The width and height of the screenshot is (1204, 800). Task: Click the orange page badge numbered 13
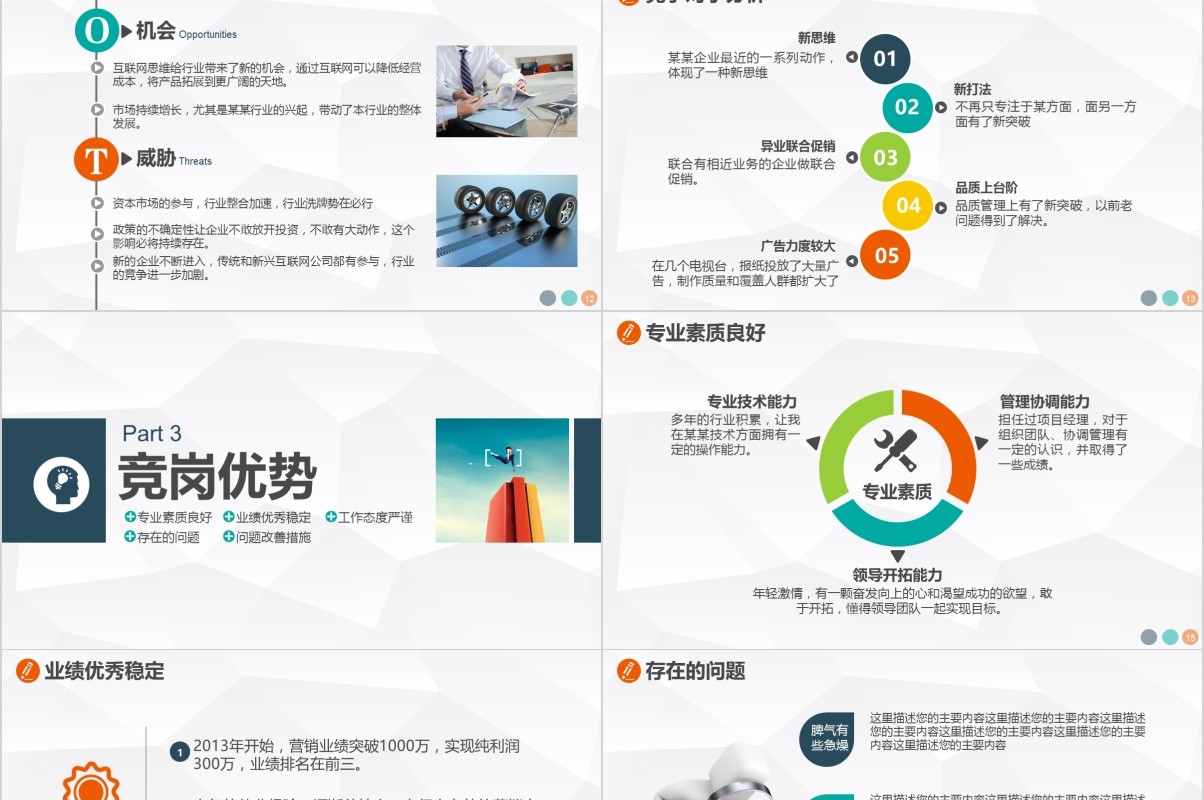pyautogui.click(x=1190, y=298)
